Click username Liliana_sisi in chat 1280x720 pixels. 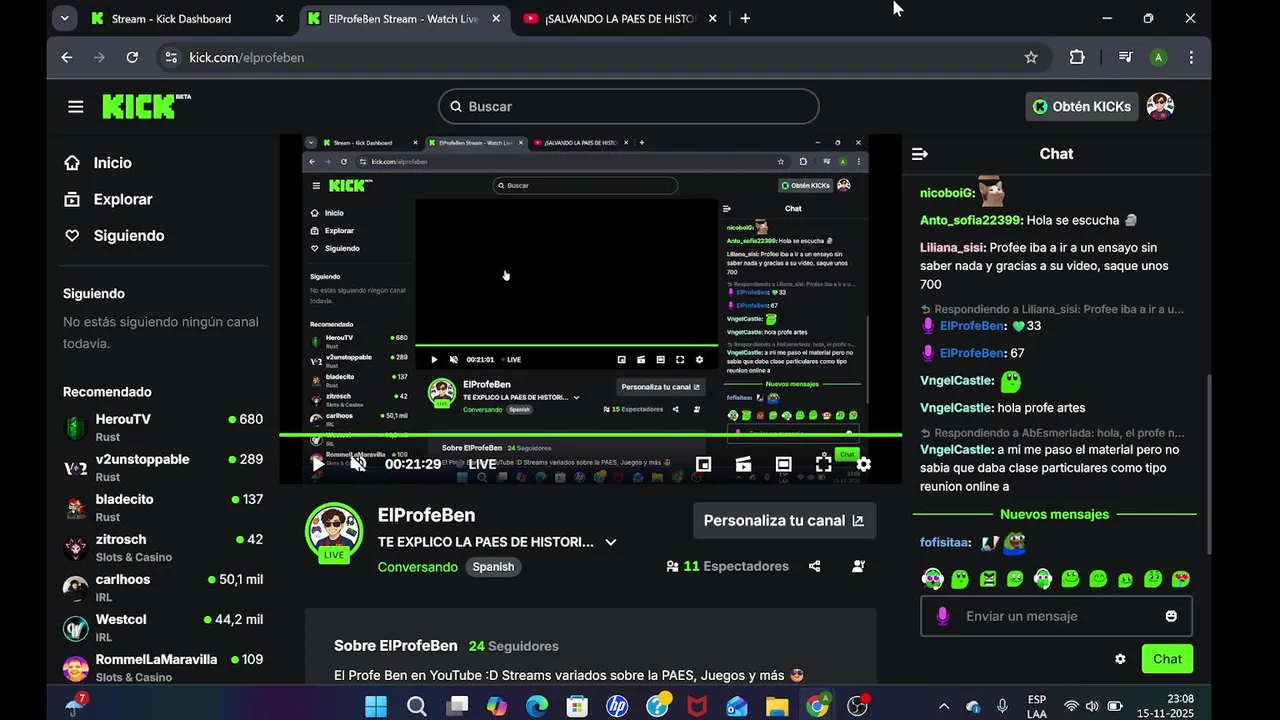point(952,247)
